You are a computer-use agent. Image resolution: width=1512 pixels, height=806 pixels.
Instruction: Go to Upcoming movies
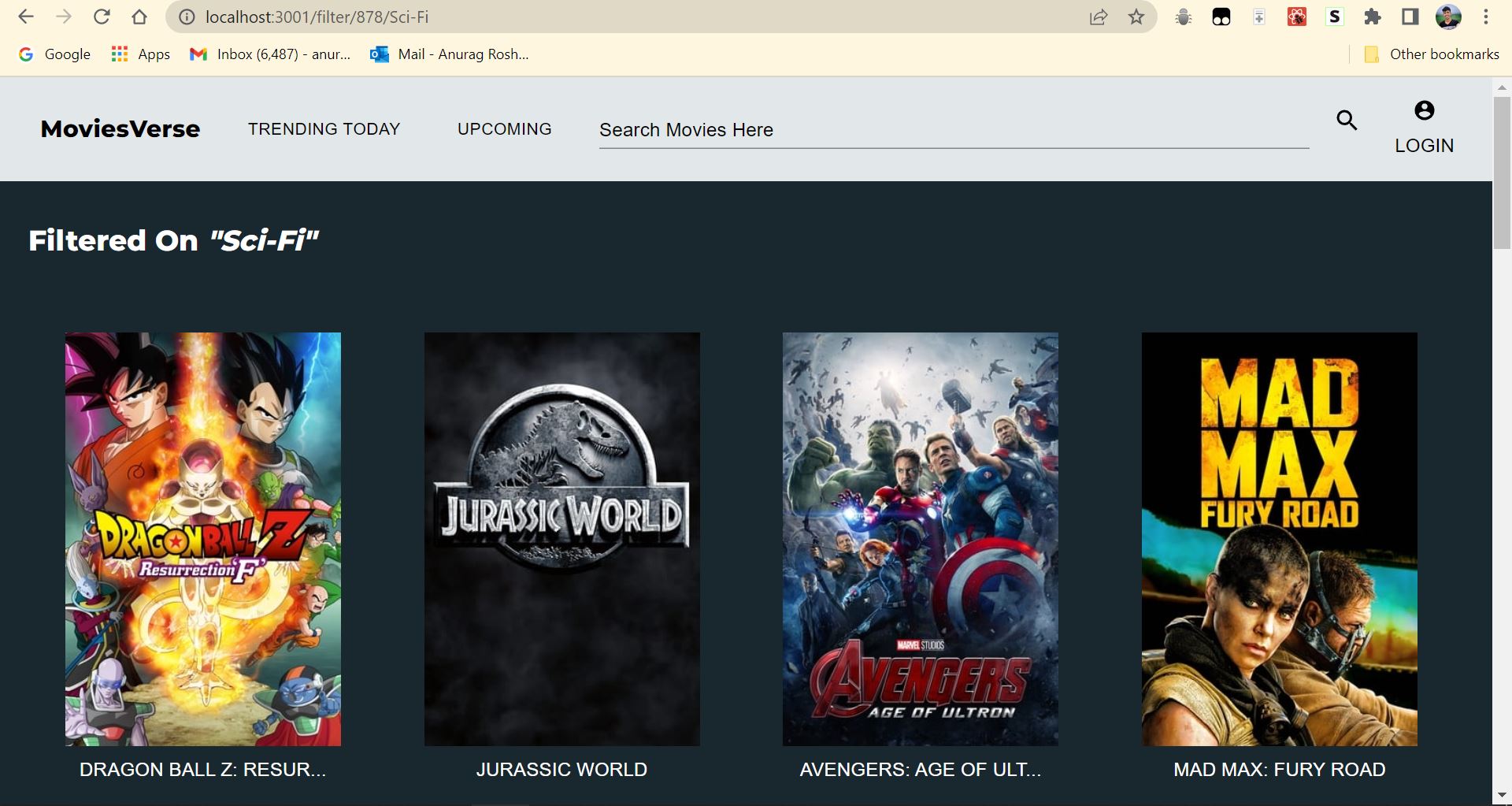tap(504, 128)
